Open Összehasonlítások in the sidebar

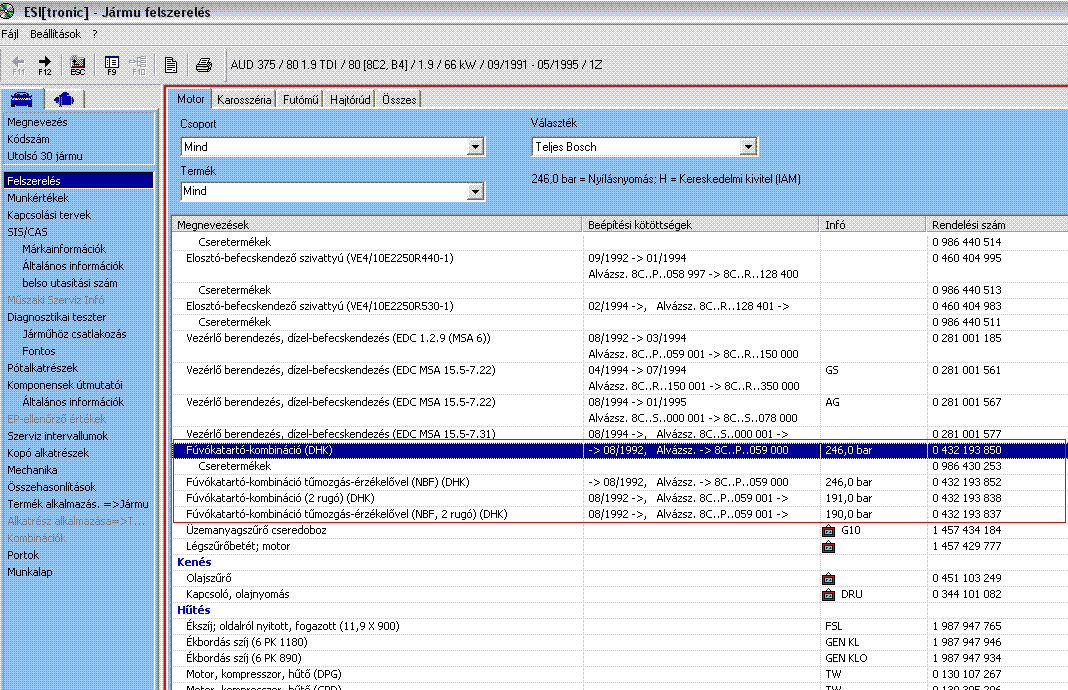(x=52, y=487)
